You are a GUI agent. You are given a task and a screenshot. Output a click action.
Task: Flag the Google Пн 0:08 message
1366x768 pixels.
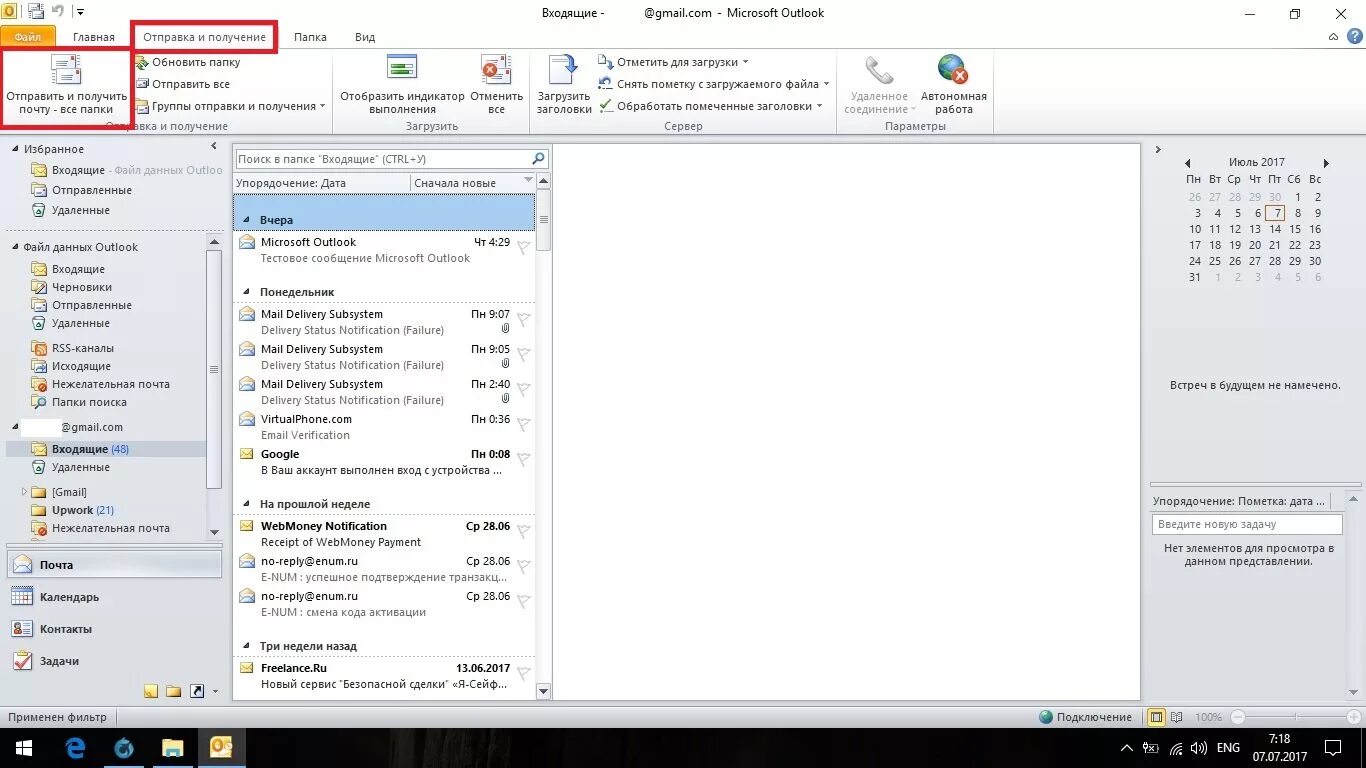click(x=523, y=460)
